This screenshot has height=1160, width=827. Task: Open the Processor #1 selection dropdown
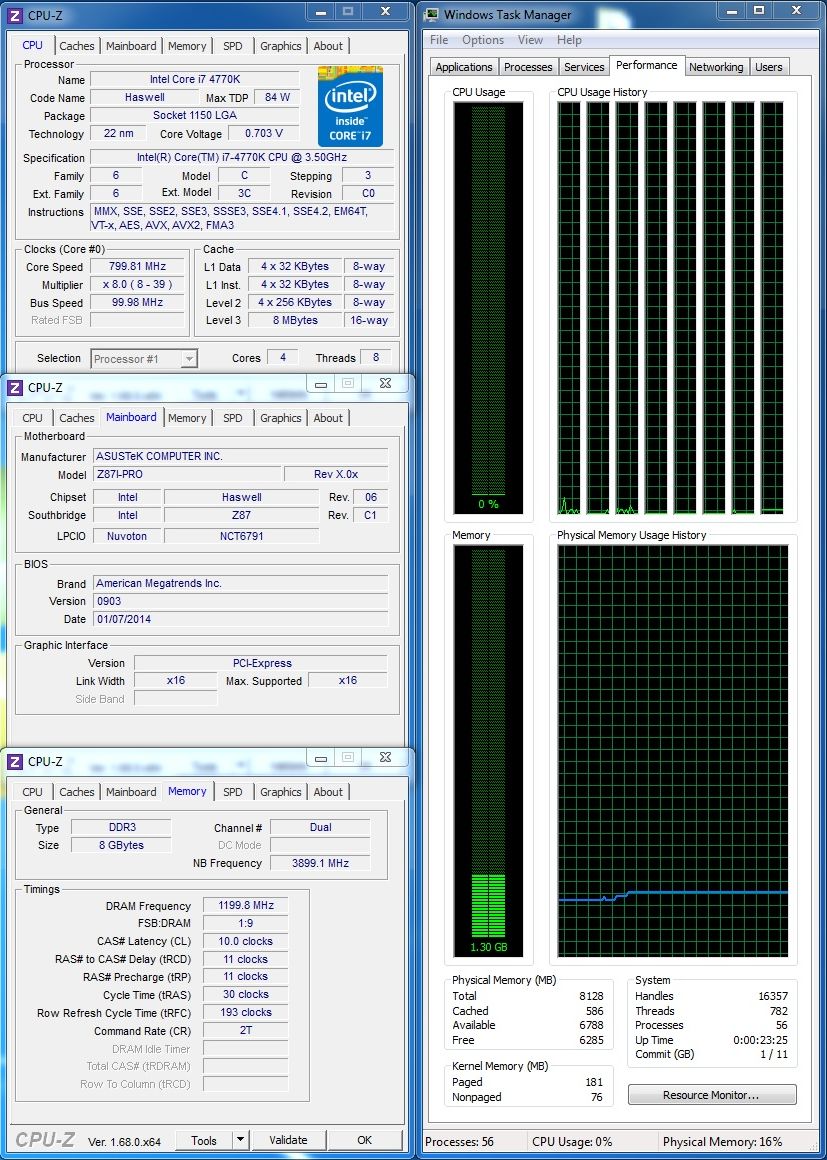(145, 358)
